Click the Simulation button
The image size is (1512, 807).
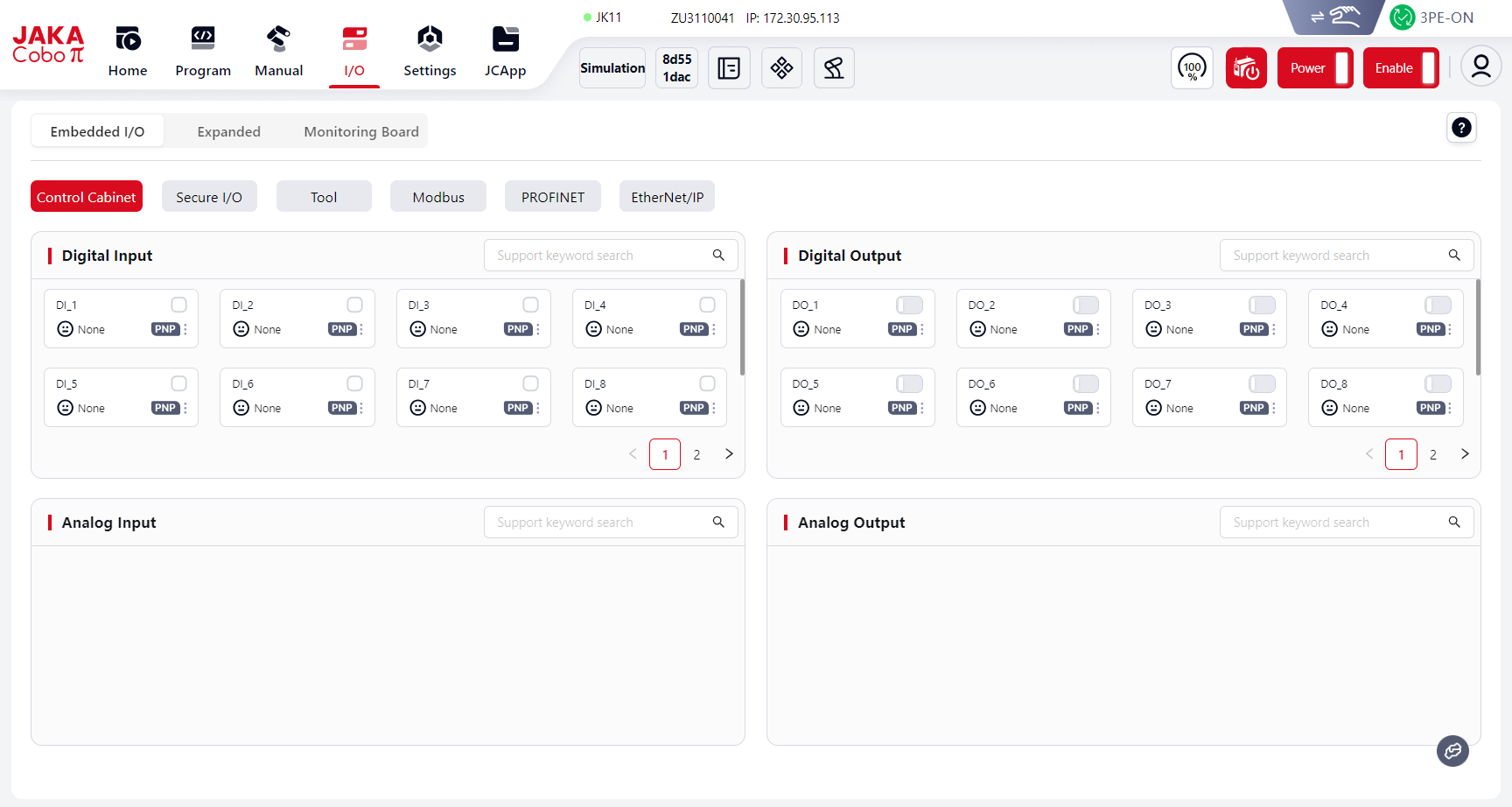coord(612,68)
